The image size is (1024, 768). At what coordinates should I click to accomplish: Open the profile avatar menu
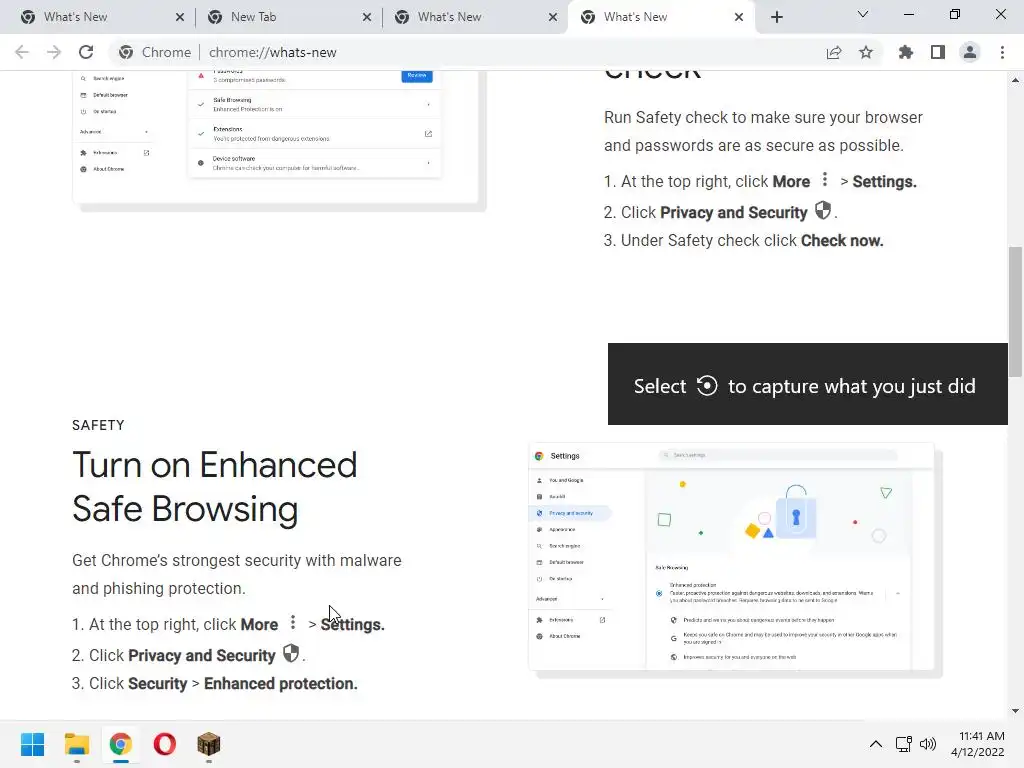click(970, 52)
